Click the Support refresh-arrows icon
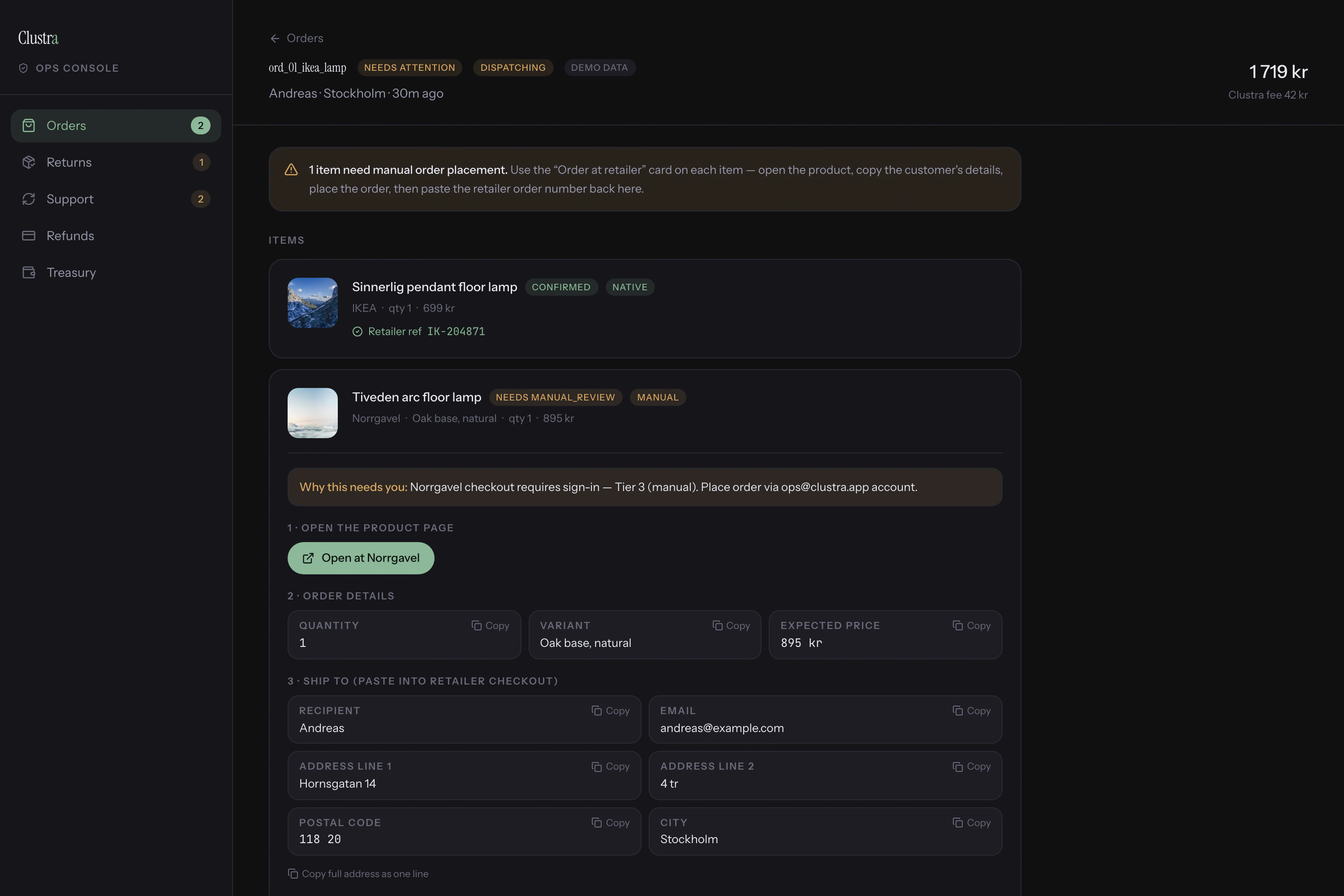Screen dimensions: 1344x896 [29, 199]
